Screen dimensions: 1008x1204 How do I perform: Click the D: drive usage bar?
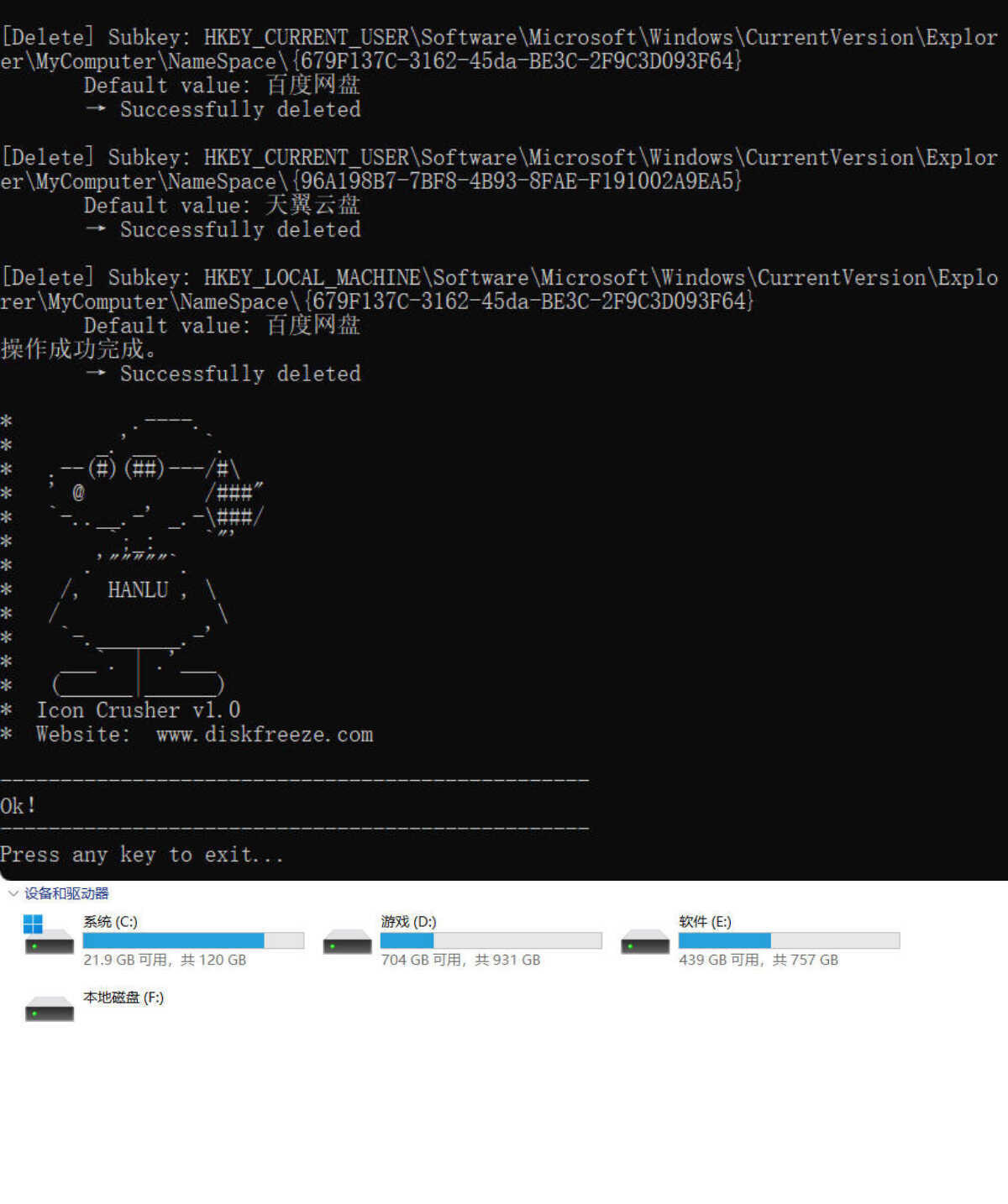click(x=491, y=940)
